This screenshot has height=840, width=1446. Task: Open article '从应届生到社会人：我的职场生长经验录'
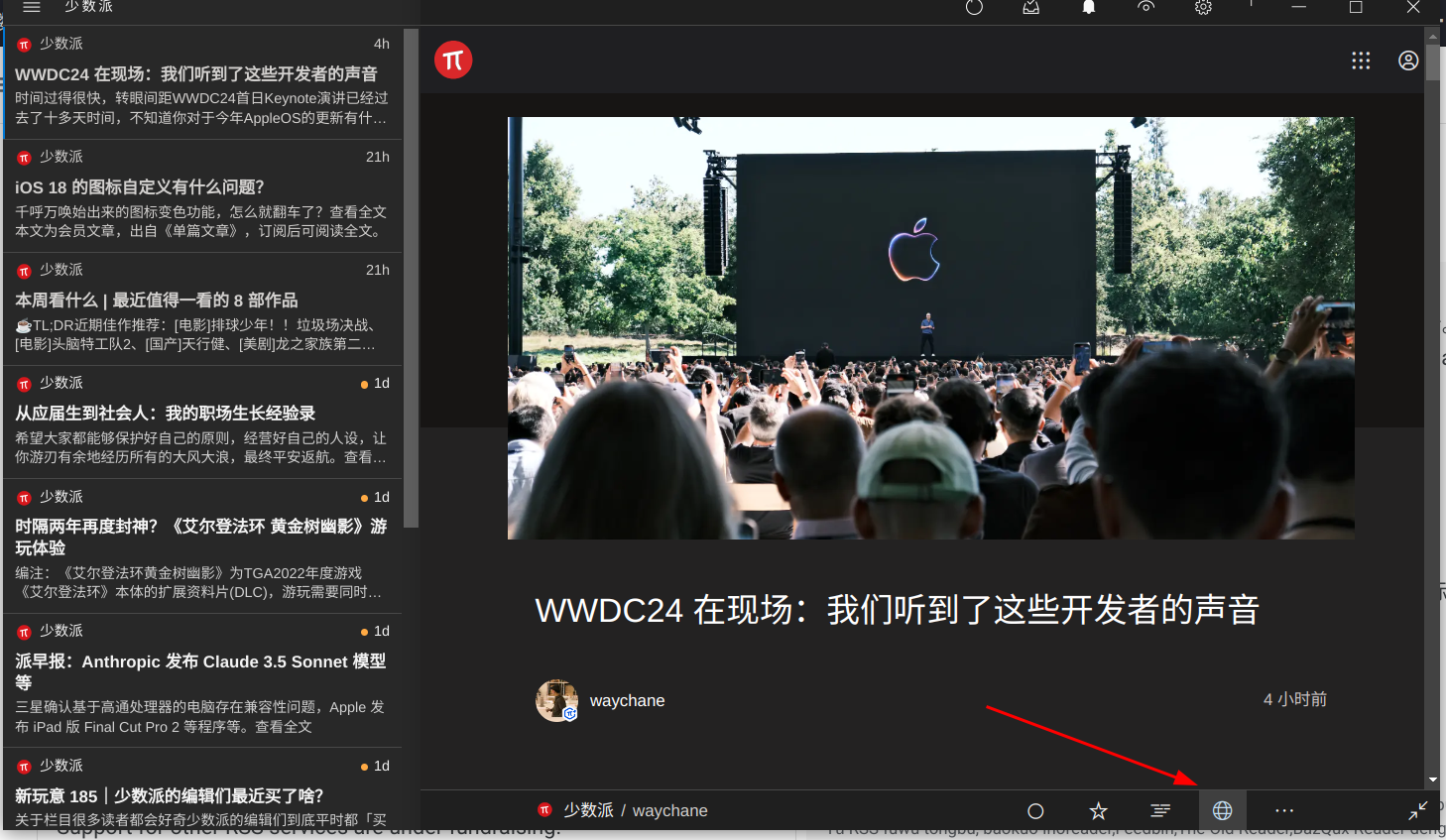(x=202, y=421)
